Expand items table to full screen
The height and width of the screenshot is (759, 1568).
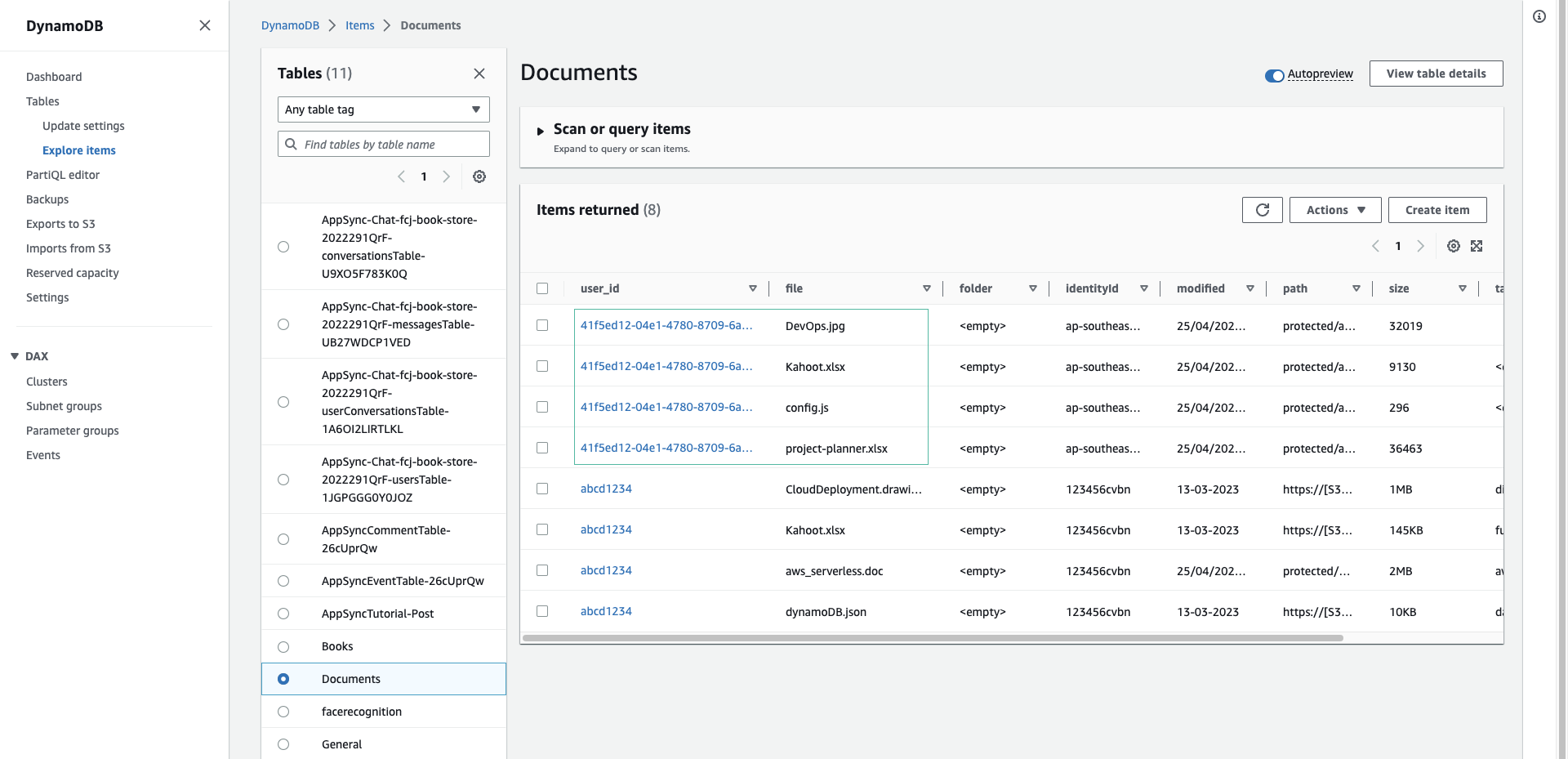pyautogui.click(x=1477, y=246)
